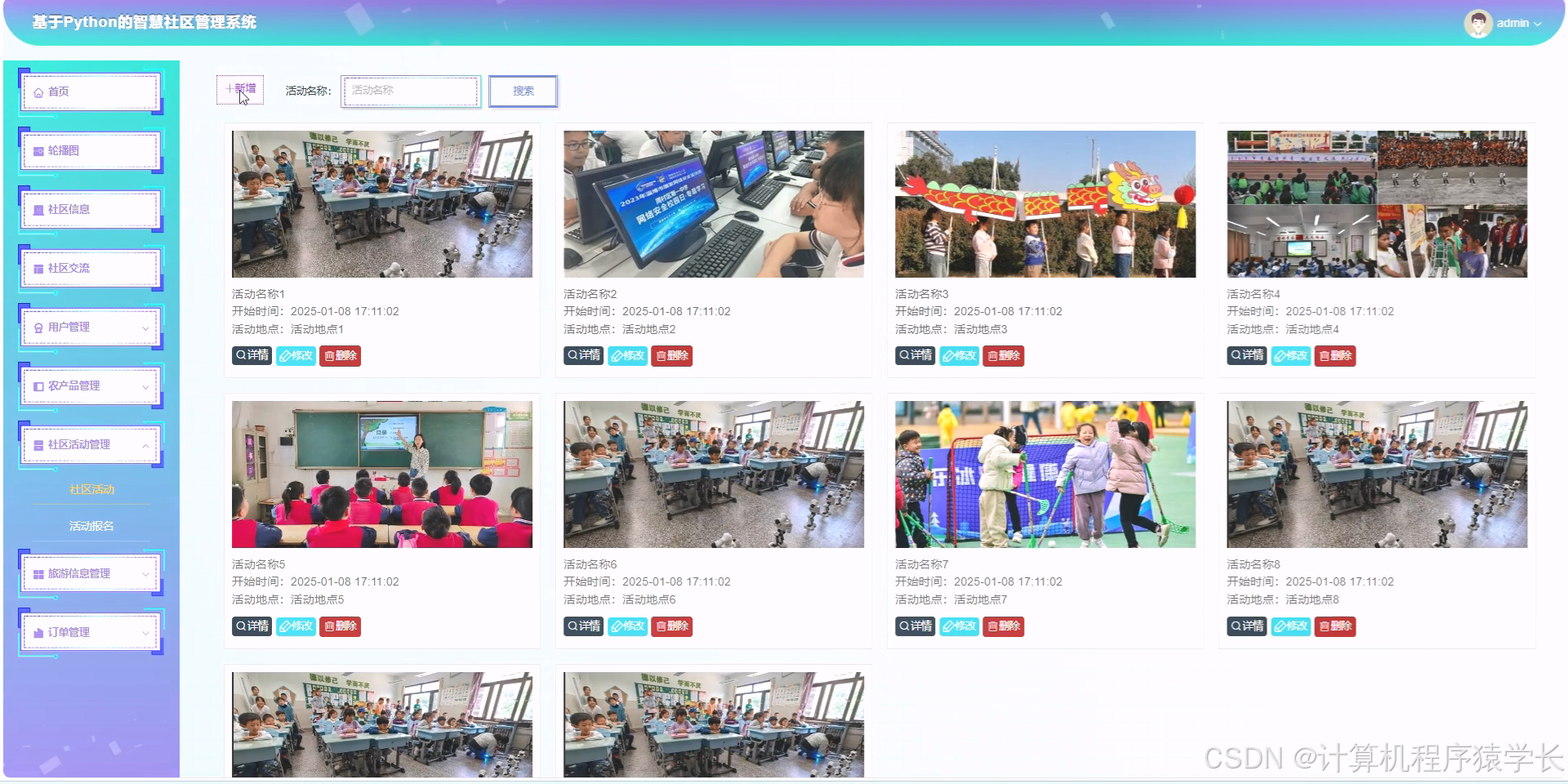Click 修改 for 活动名称4
The image size is (1568, 784).
tap(1290, 356)
